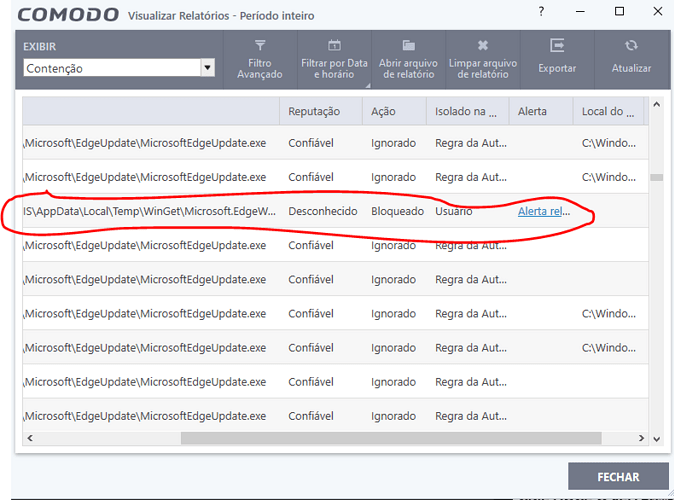
Task: Click the Exportar icon
Action: 557,46
